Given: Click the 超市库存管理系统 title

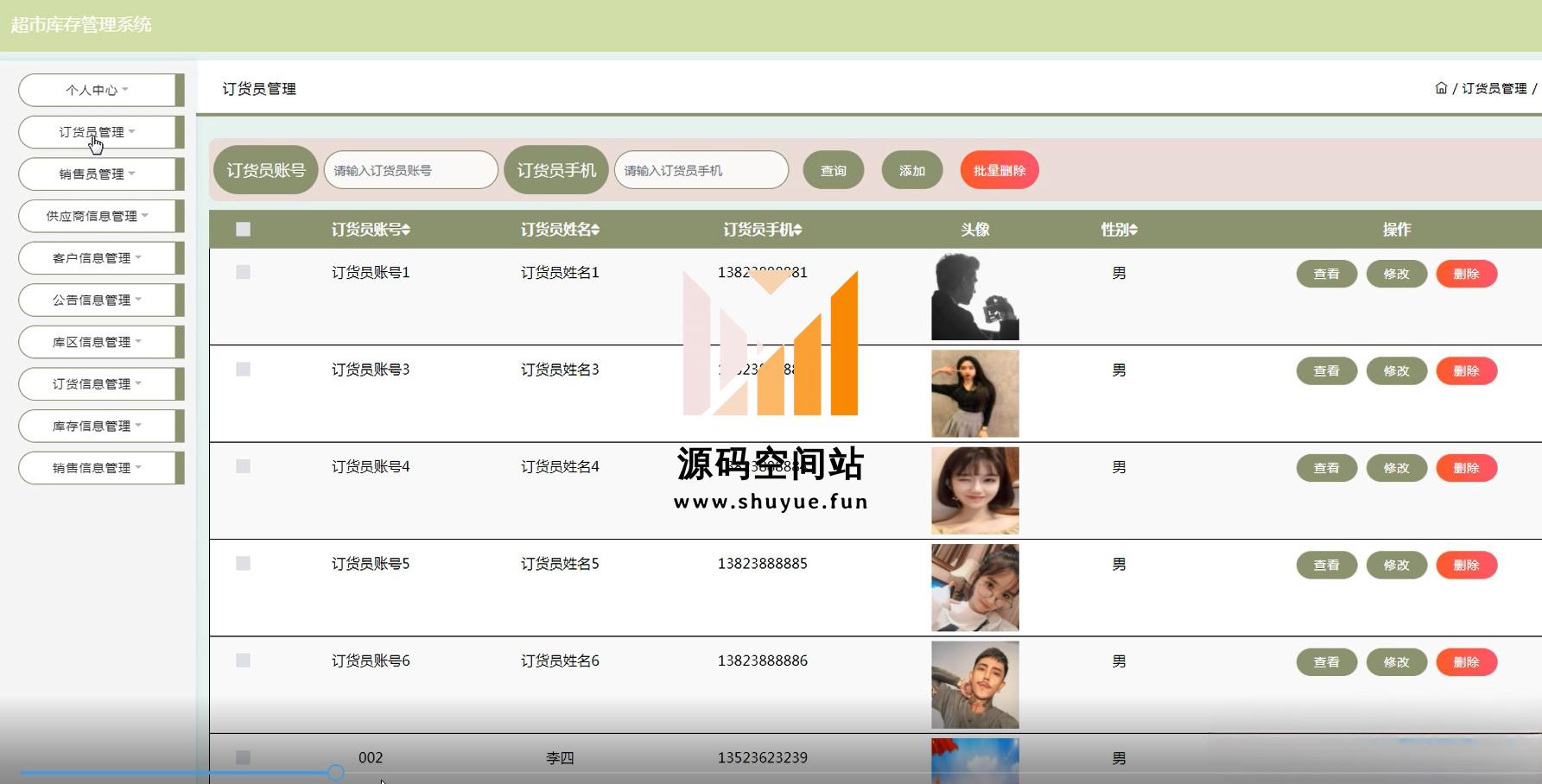Looking at the screenshot, I should pyautogui.click(x=81, y=25).
